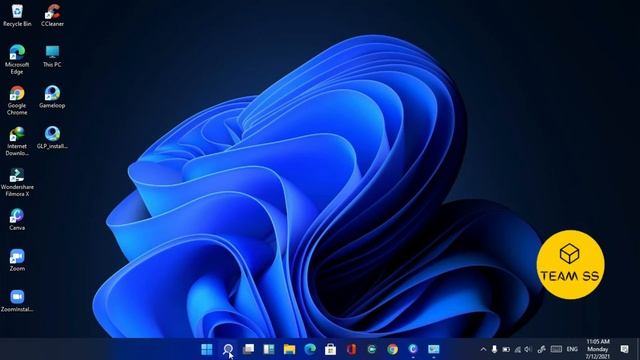This screenshot has width=640, height=360.
Task: Open Microsoft Store from the taskbar
Action: (x=331, y=349)
